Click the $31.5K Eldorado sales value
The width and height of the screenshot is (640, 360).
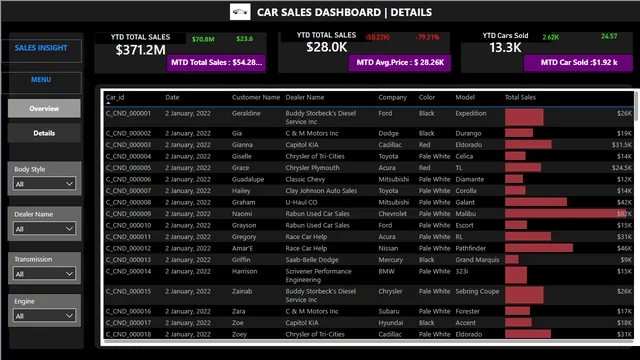tap(622, 144)
